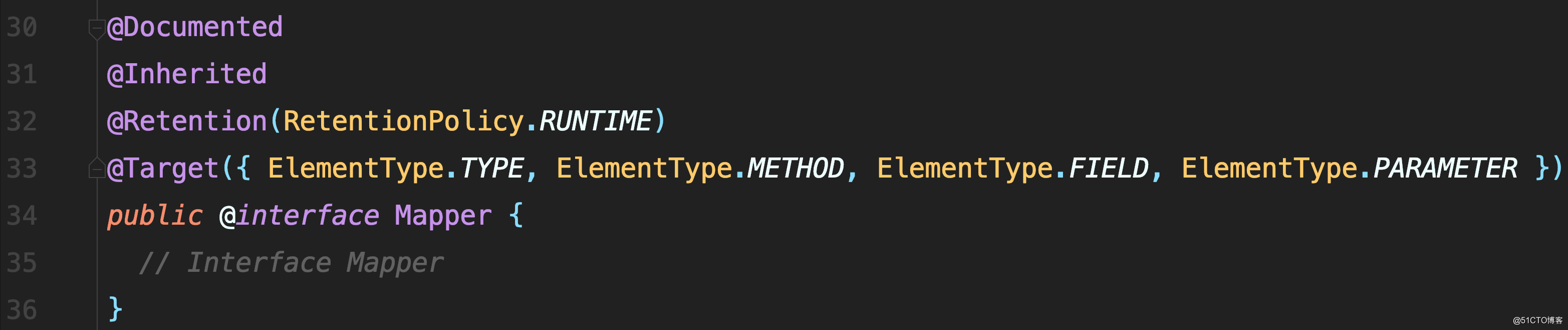
Task: Click line number 30 in gutter
Action: tap(22, 28)
